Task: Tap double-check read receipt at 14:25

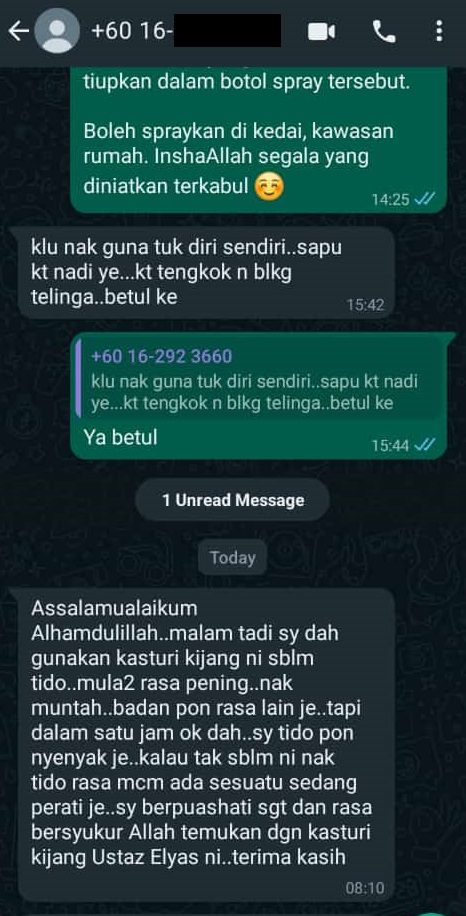Action: (x=425, y=200)
